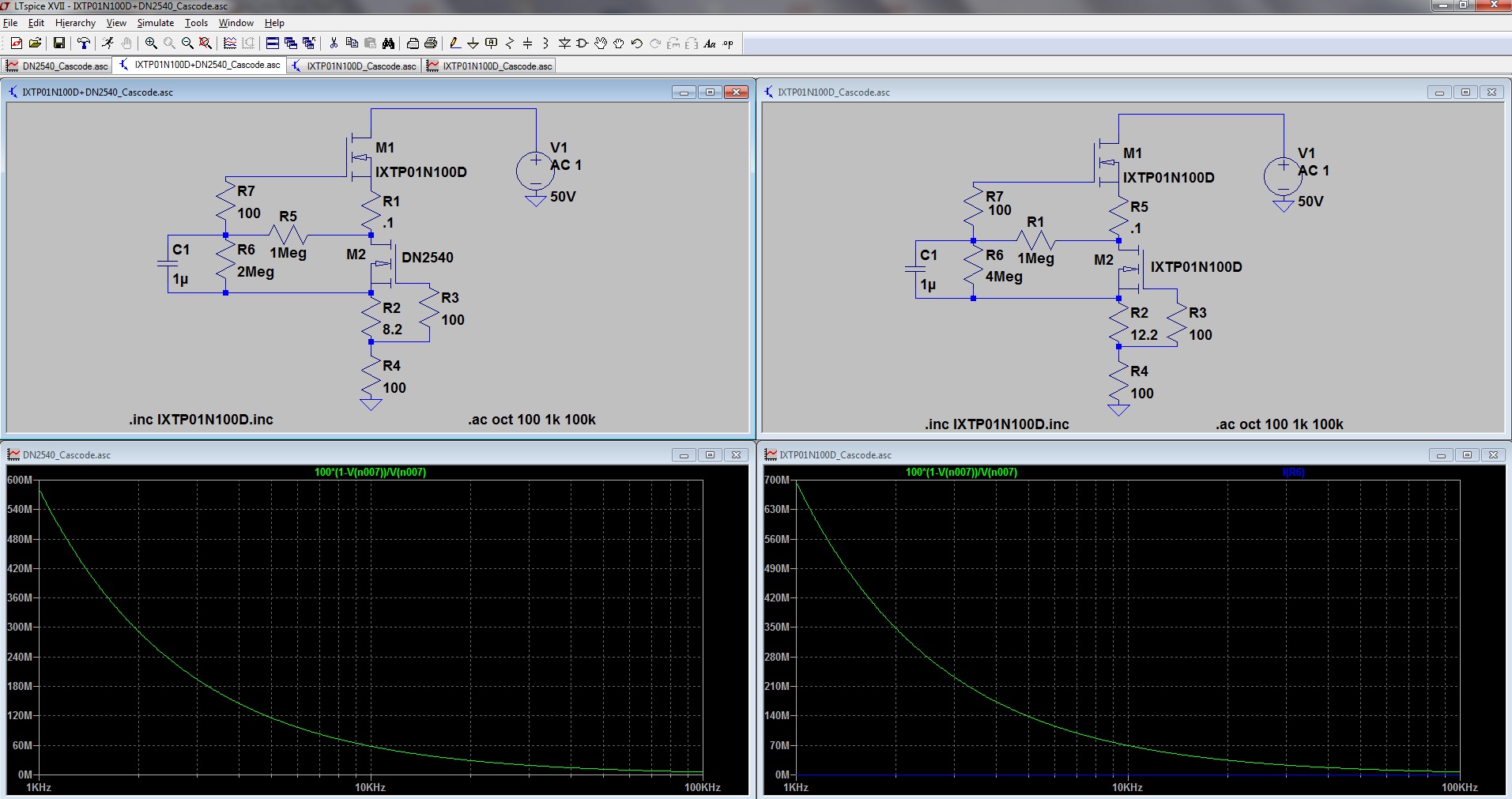Click the Zoom Out magnifier icon

[187, 43]
